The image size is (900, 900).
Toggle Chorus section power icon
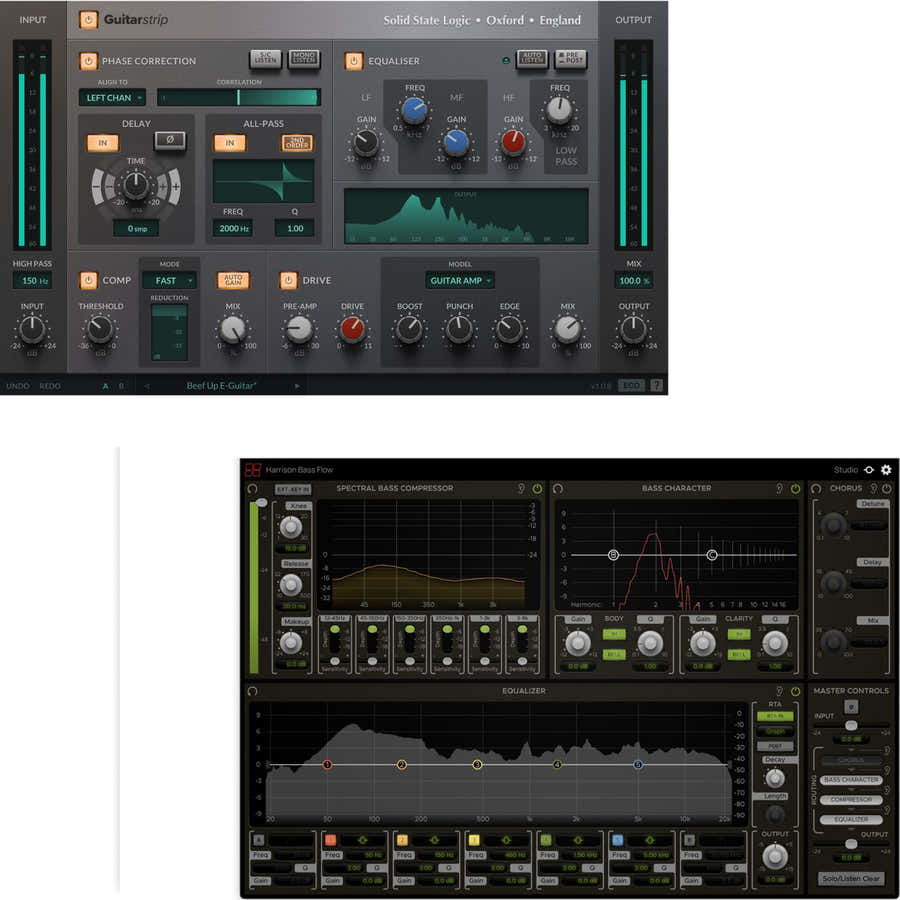tap(887, 489)
